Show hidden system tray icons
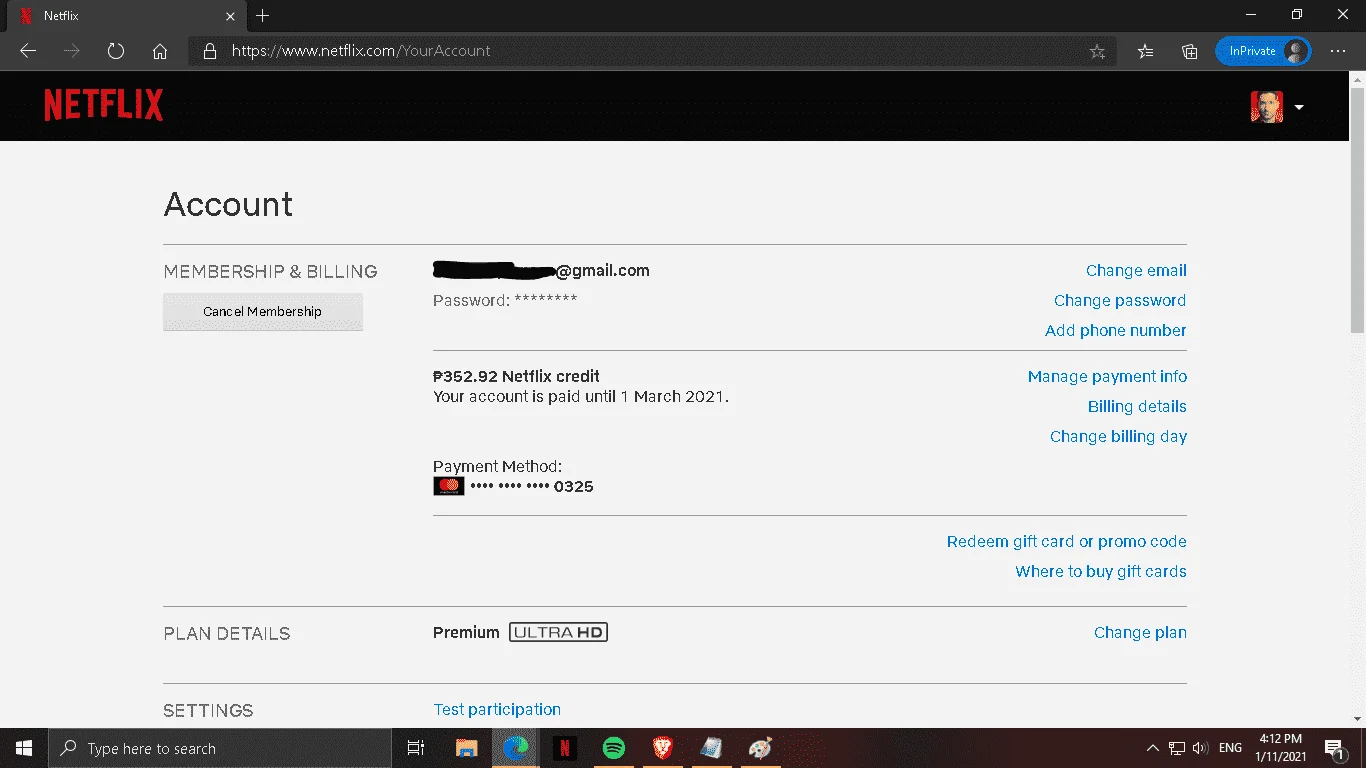Image resolution: width=1366 pixels, height=768 pixels. [x=1153, y=748]
